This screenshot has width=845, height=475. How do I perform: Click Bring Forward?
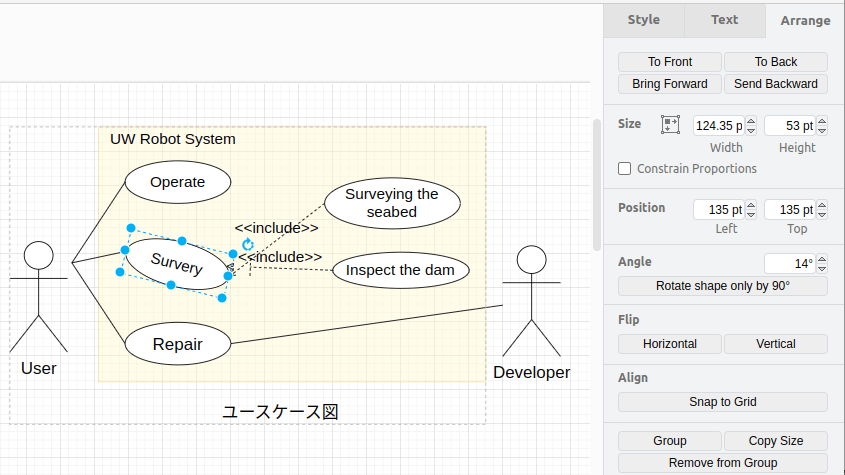tap(670, 84)
